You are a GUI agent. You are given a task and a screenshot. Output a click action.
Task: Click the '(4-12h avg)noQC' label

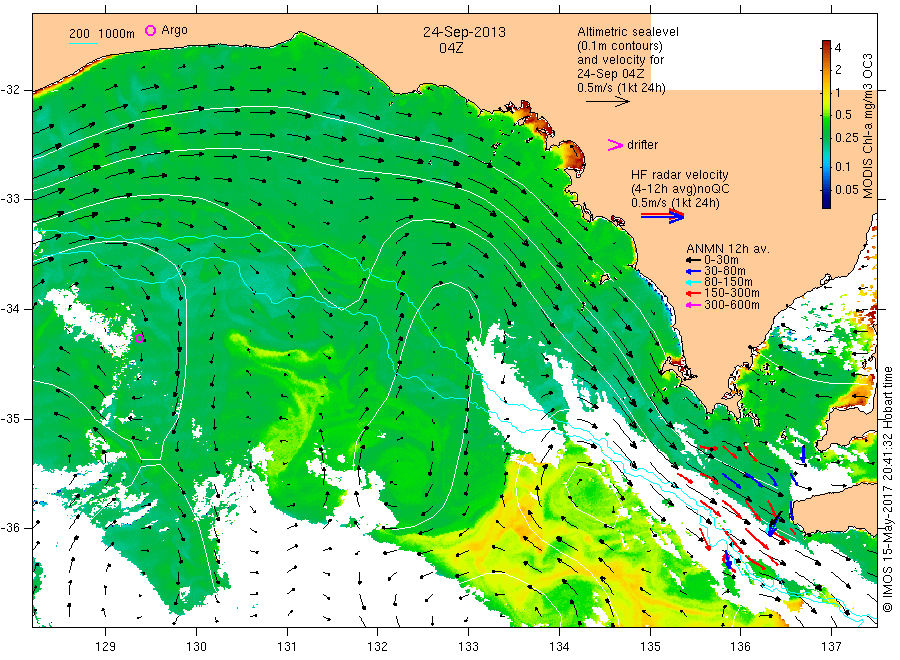coord(681,189)
